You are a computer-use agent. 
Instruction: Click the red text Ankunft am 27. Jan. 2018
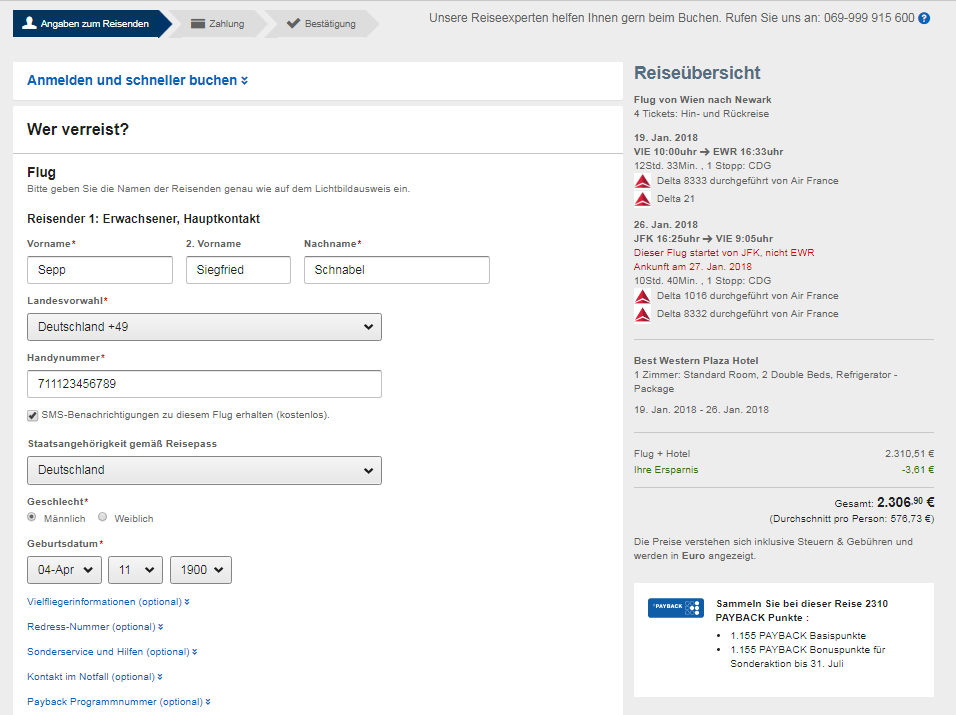tap(693, 266)
